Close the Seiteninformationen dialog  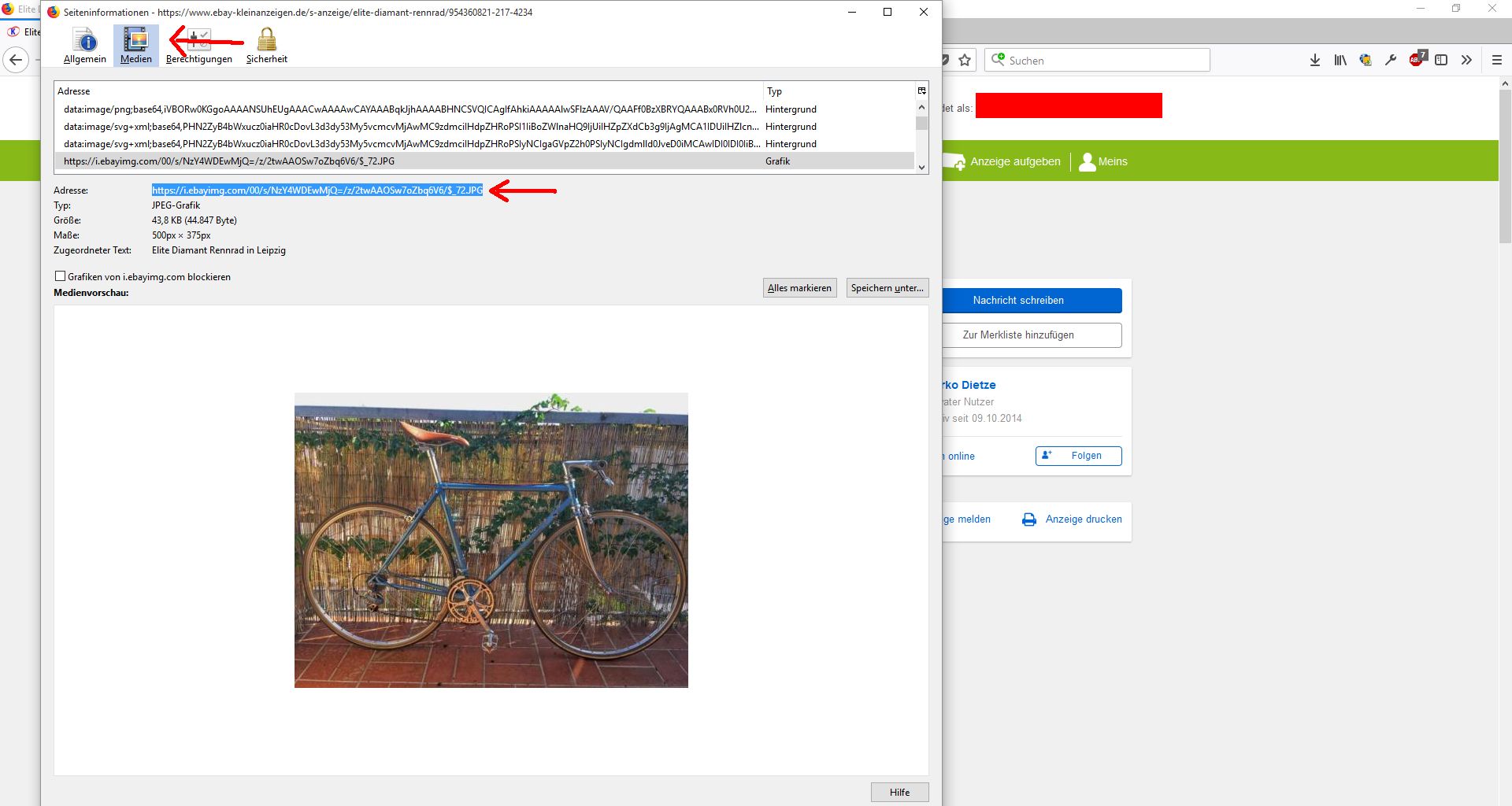pyautogui.click(x=923, y=12)
